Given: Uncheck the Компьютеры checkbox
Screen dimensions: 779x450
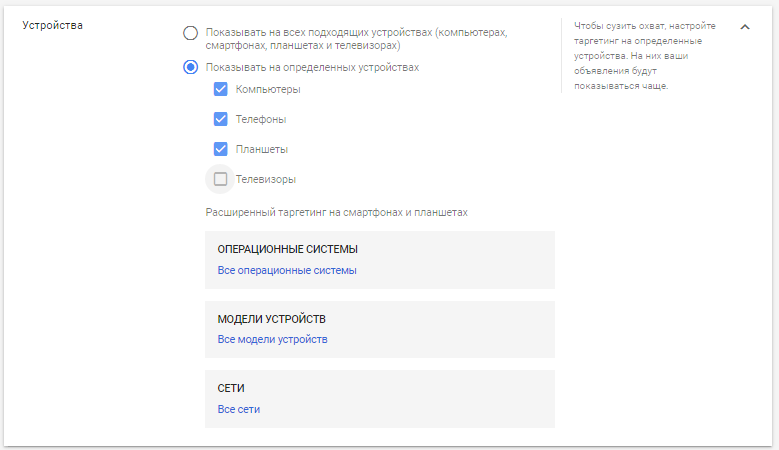Looking at the screenshot, I should pos(221,90).
